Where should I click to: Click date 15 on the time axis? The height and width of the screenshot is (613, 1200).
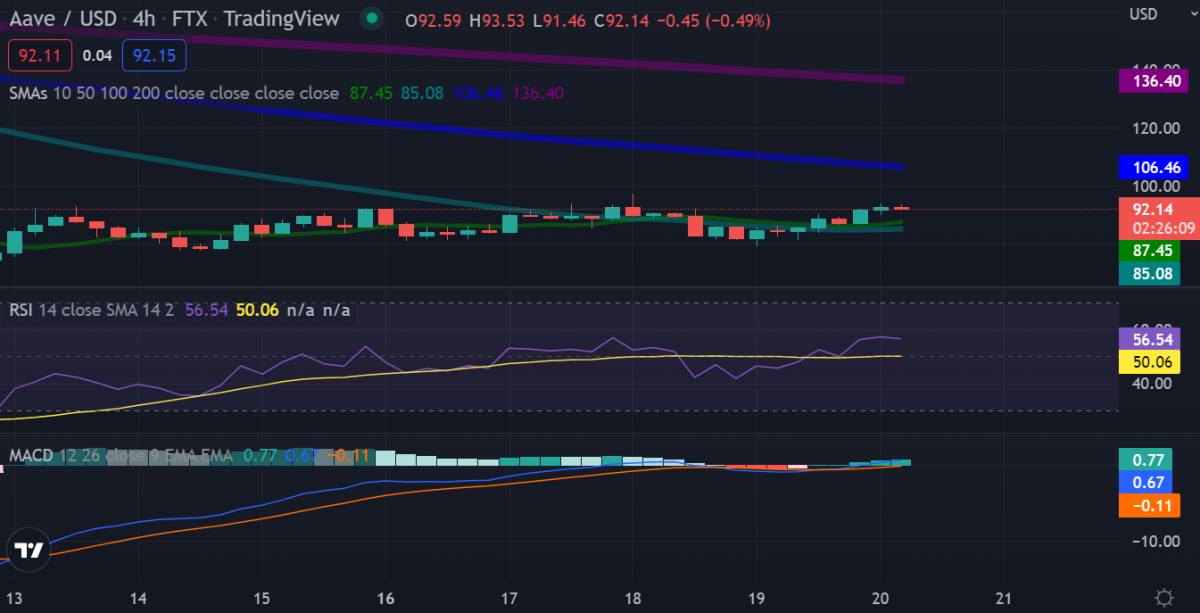pyautogui.click(x=261, y=598)
